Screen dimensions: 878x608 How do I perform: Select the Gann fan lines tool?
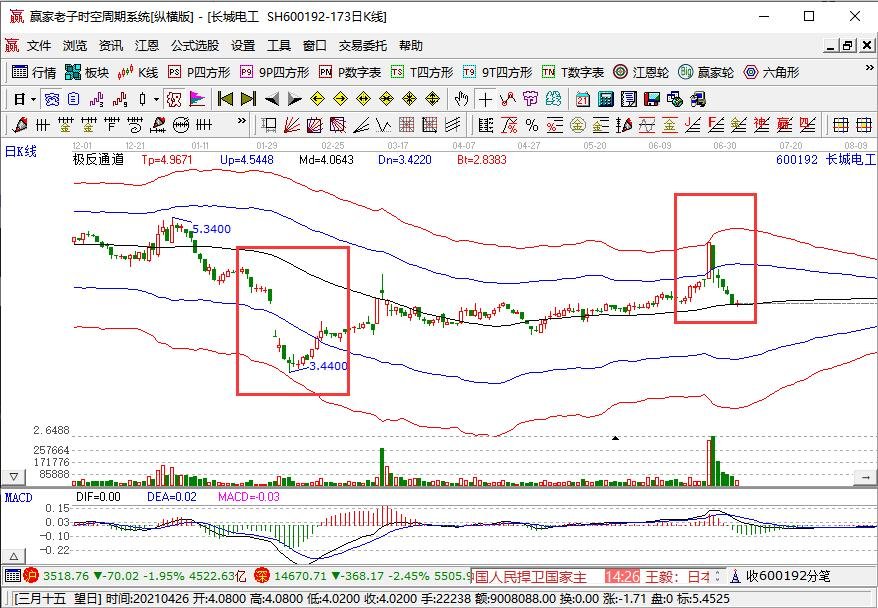291,125
